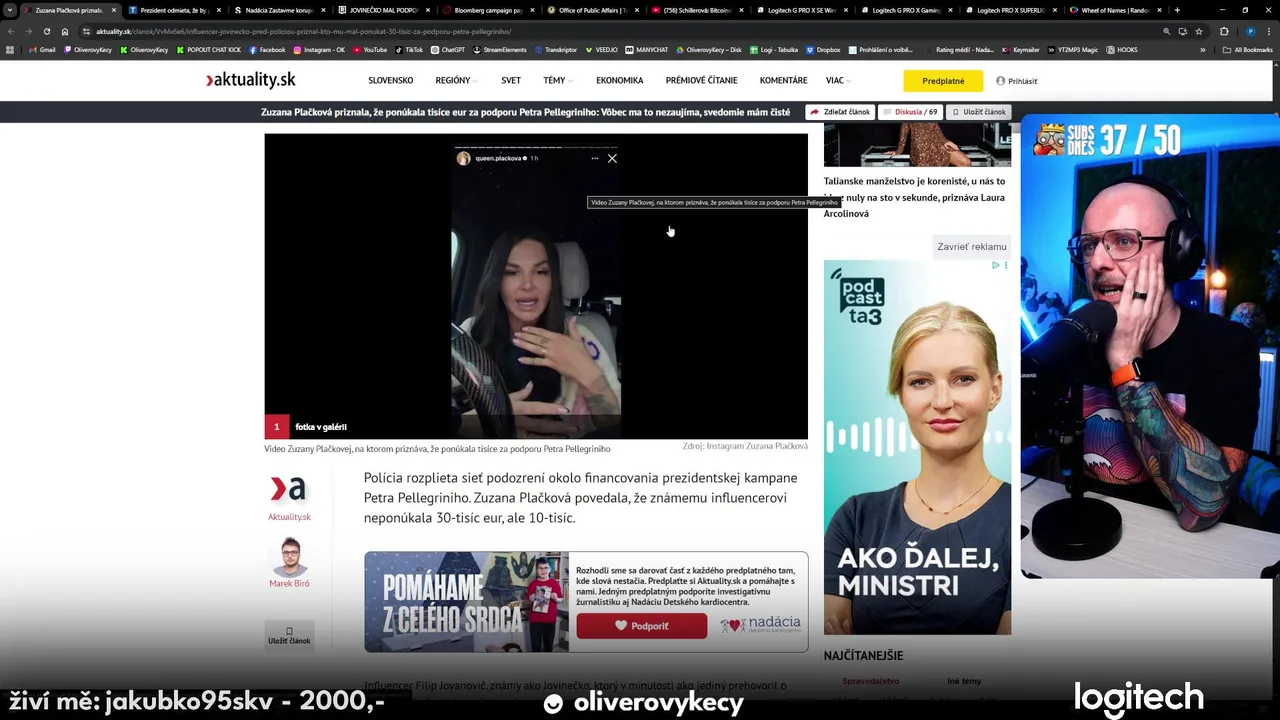Open the ChatGPT bookmark
Image resolution: width=1280 pixels, height=720 pixels.
click(x=448, y=50)
